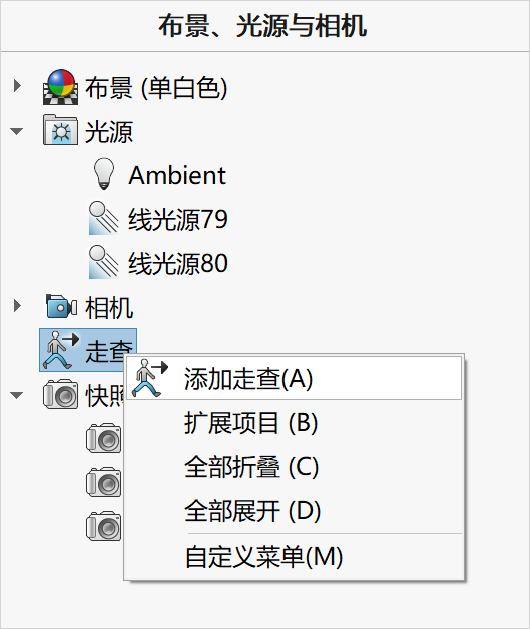Click the 走查 walking figure tree icon
This screenshot has height=629, width=530.
[x=61, y=350]
